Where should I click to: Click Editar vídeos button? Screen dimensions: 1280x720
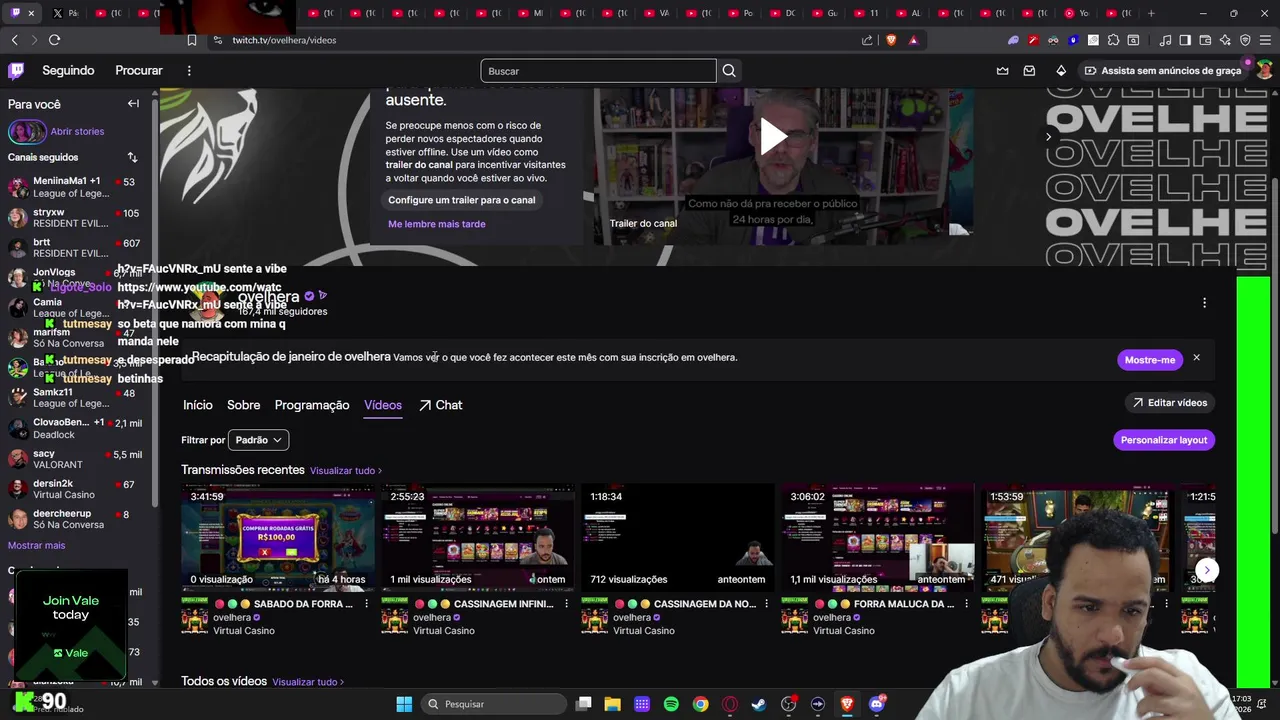tap(1170, 403)
